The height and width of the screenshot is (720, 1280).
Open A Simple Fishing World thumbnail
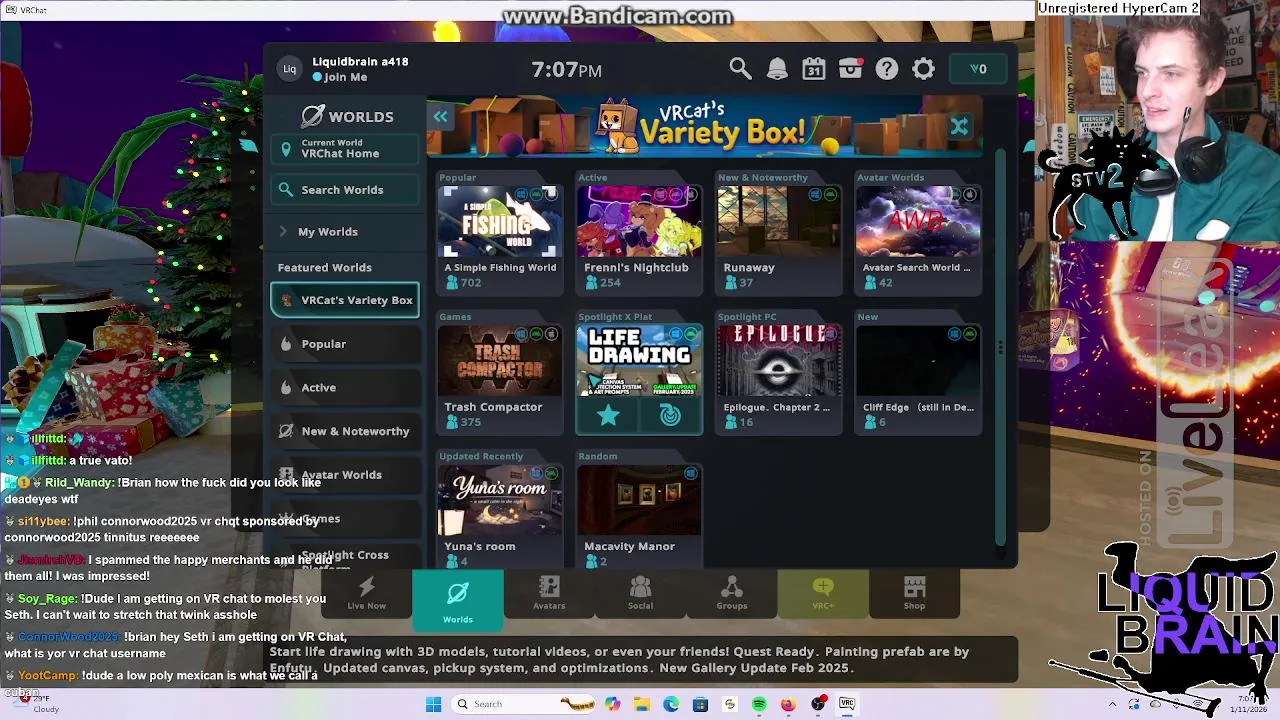pyautogui.click(x=500, y=222)
